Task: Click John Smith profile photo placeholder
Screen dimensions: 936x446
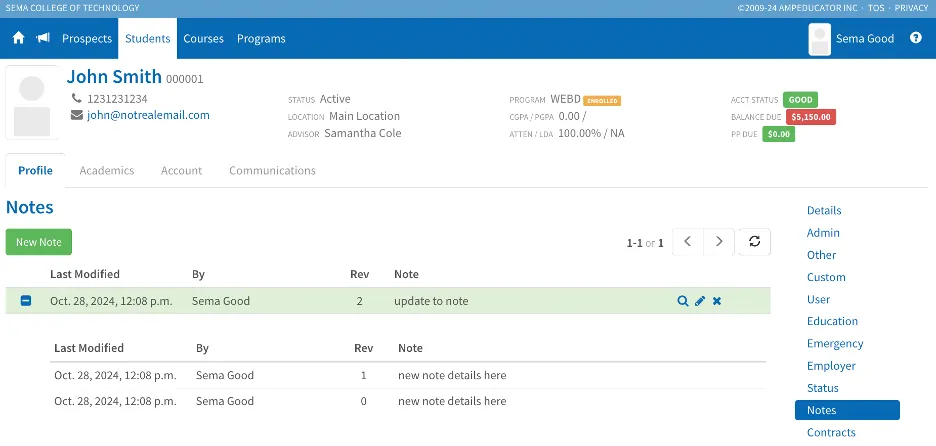Action: (x=32, y=102)
